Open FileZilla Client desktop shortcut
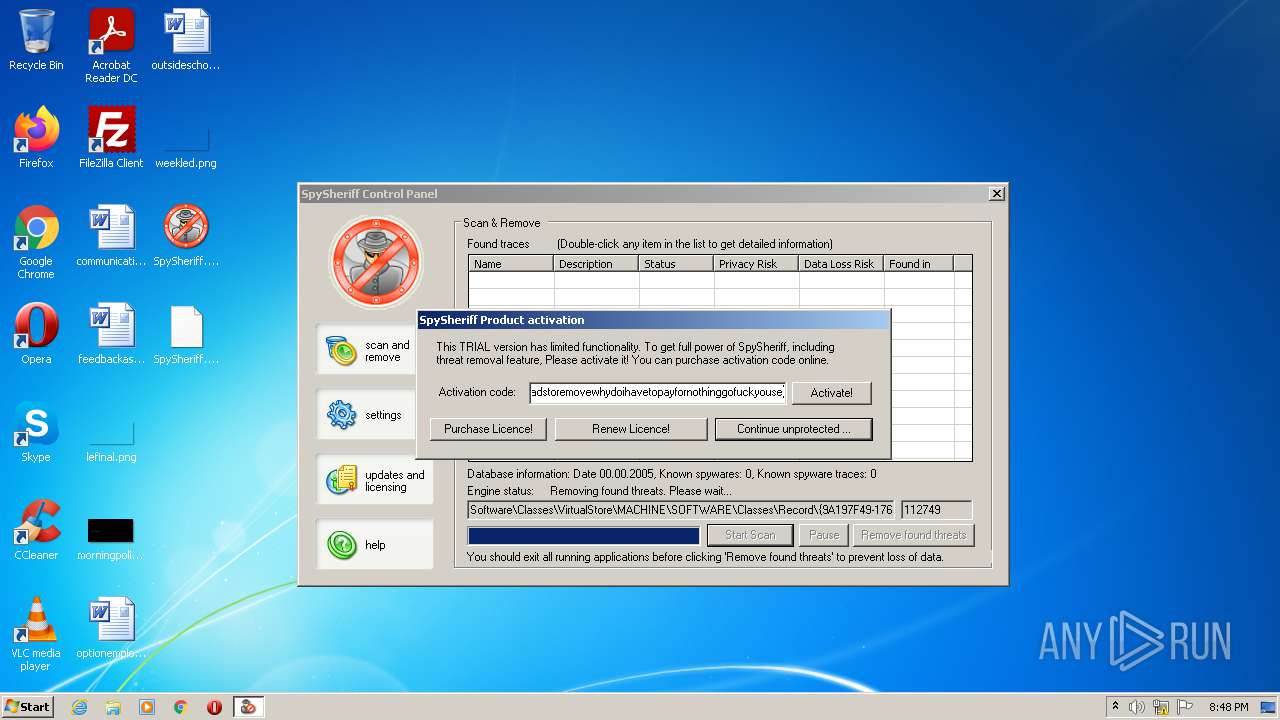This screenshot has height=720, width=1280. click(x=111, y=138)
